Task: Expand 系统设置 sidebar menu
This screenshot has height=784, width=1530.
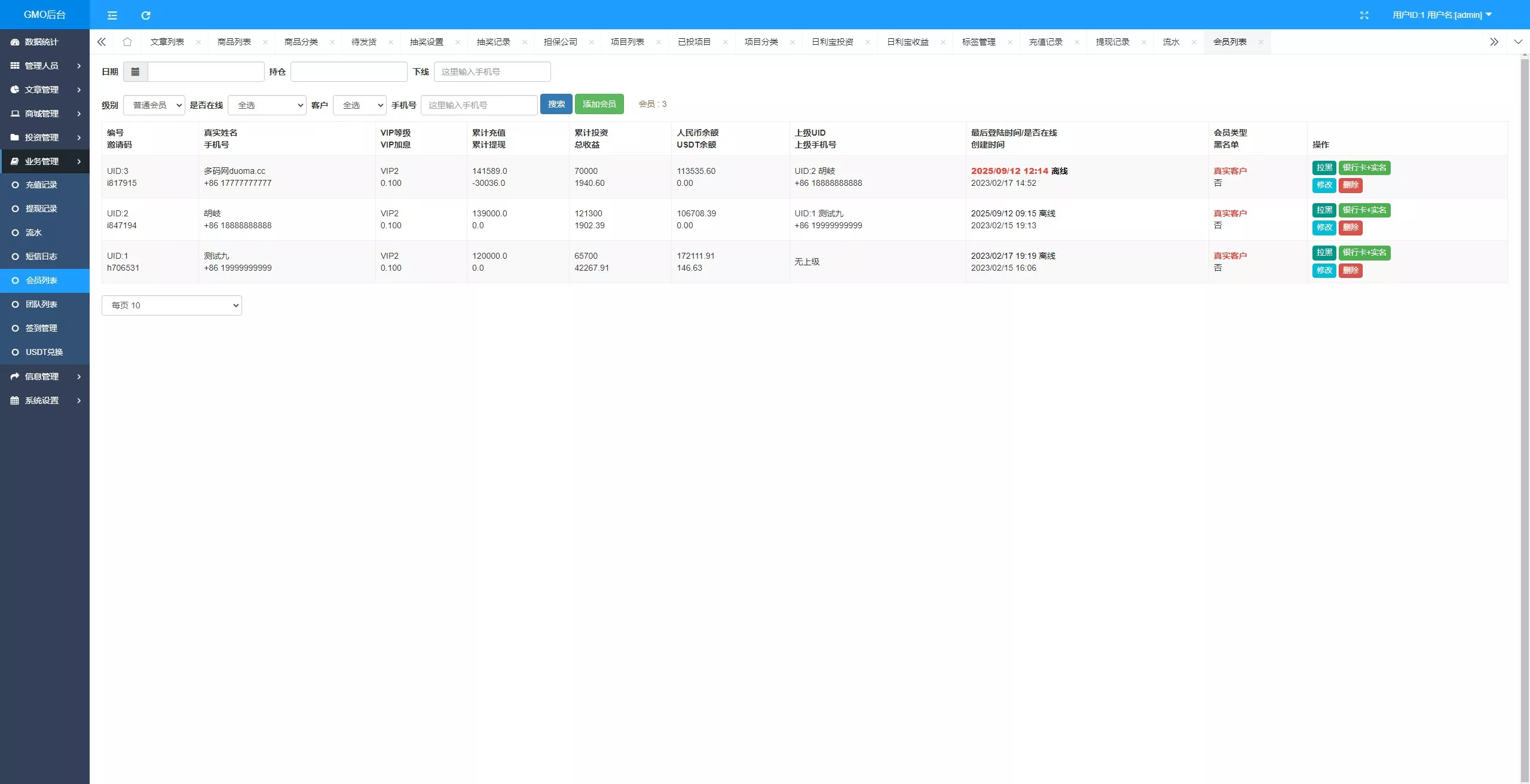Action: pyautogui.click(x=45, y=400)
